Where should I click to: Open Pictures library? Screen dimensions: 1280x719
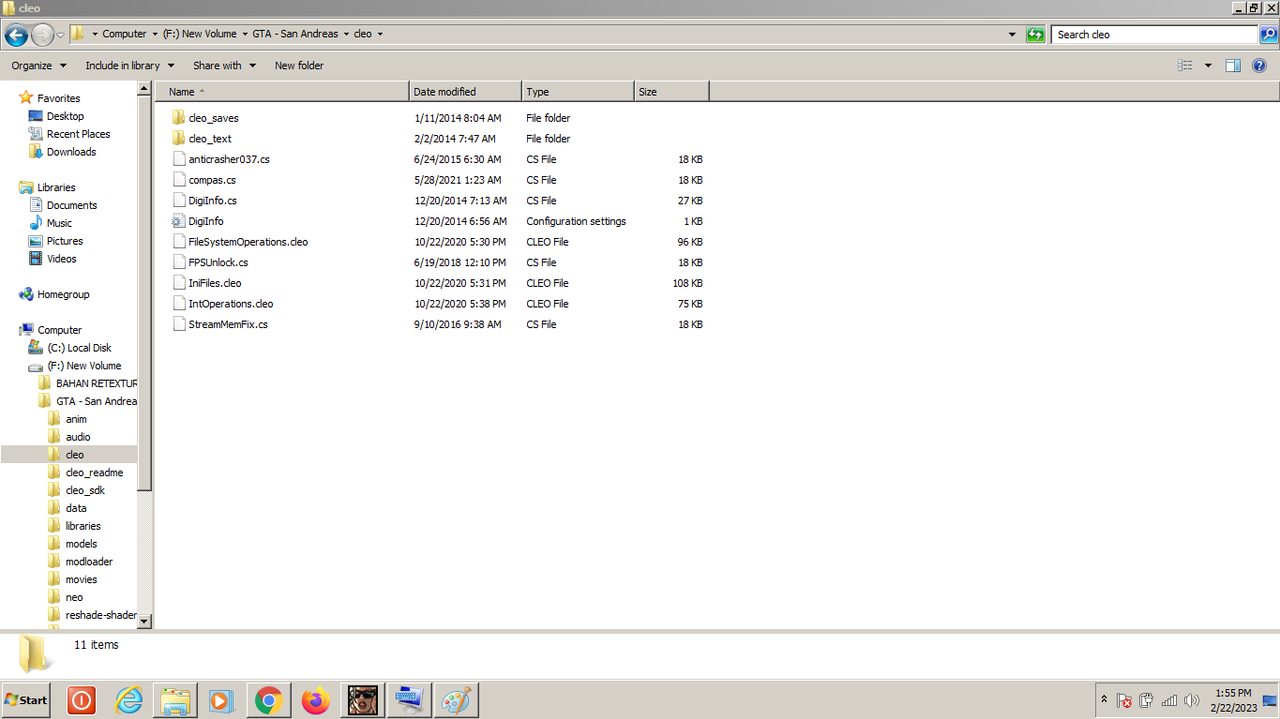click(65, 241)
